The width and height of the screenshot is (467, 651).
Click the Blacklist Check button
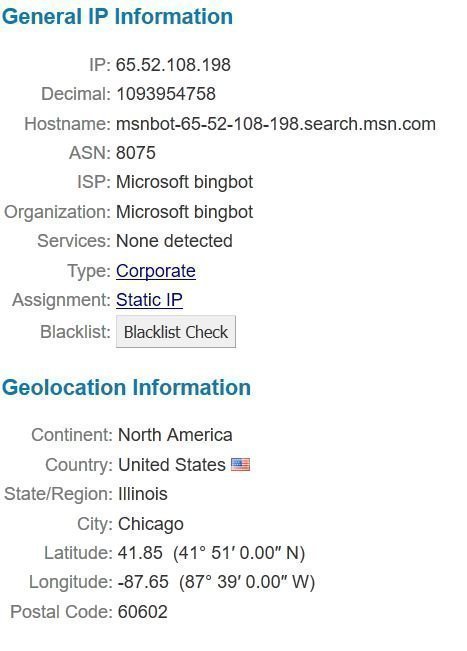pos(176,332)
